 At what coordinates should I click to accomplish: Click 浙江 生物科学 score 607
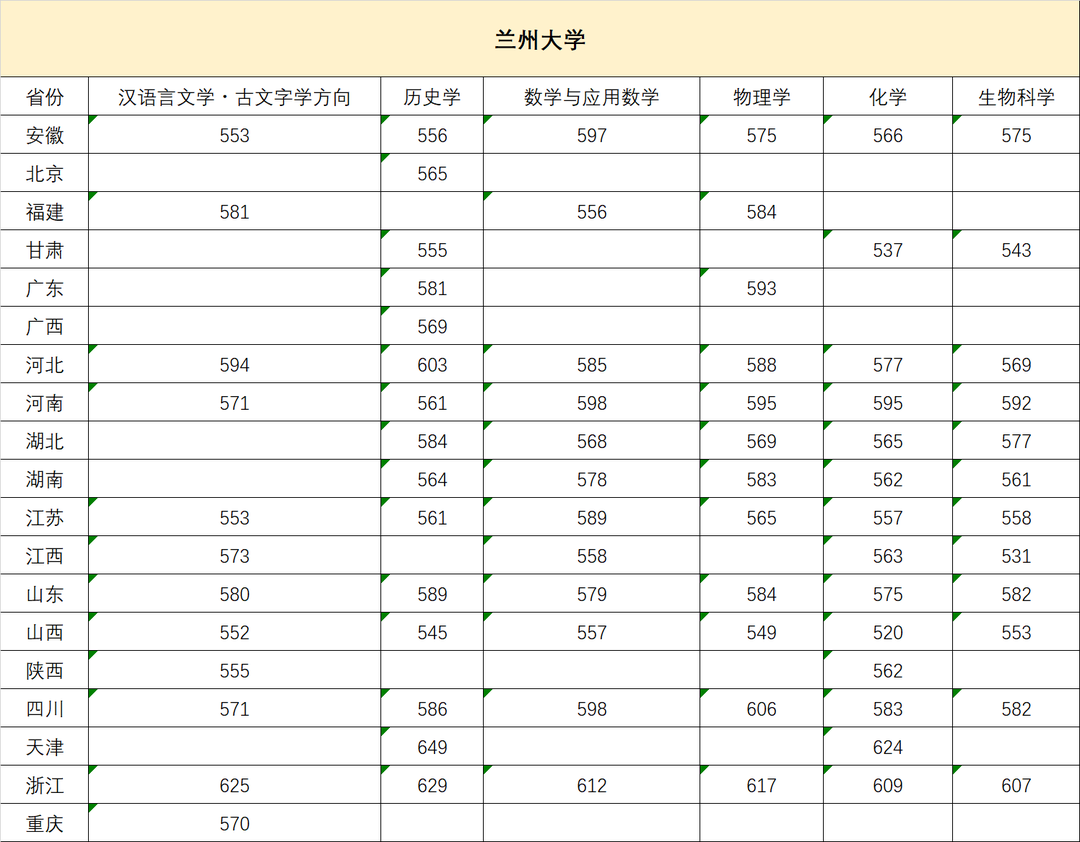[1016, 785]
